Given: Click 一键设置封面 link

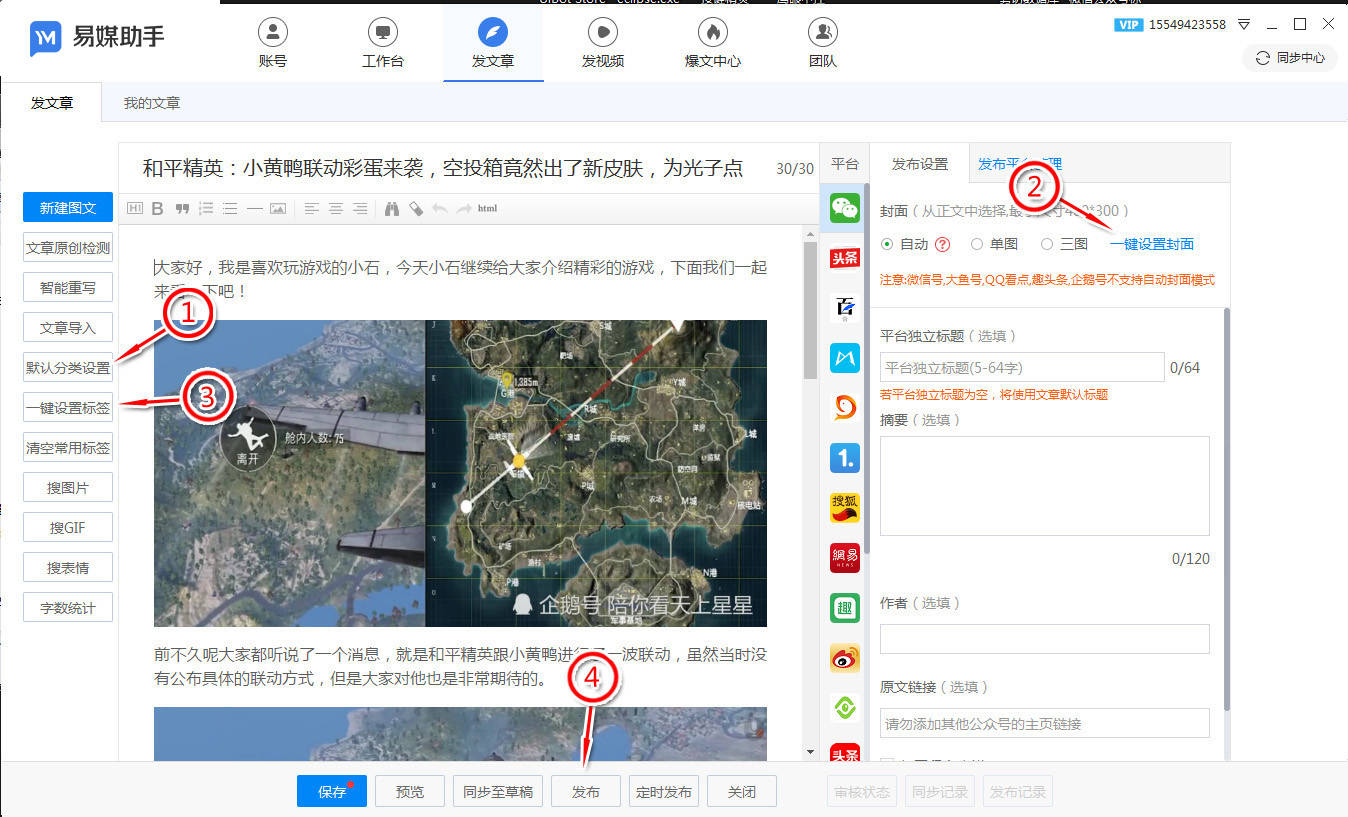Looking at the screenshot, I should [1152, 244].
